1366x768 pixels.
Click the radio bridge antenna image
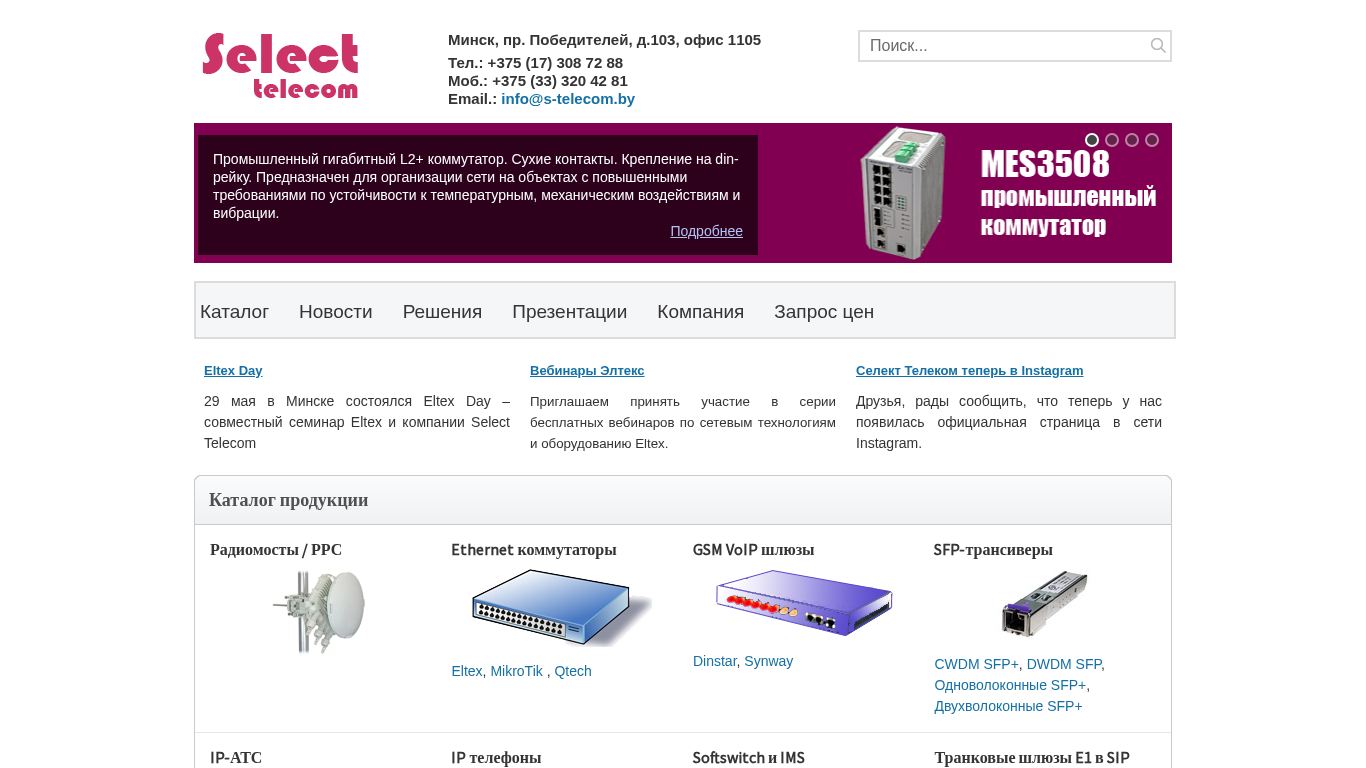319,611
